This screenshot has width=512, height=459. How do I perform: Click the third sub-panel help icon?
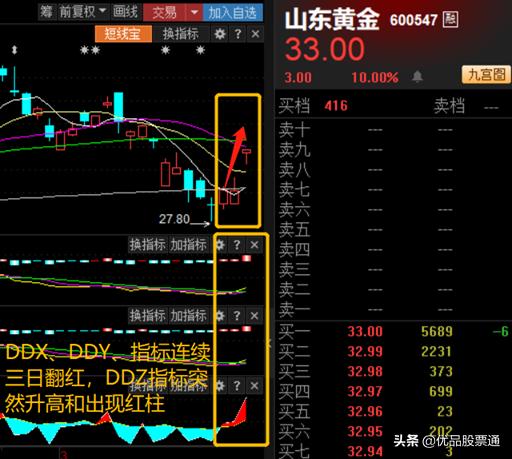pos(237,386)
